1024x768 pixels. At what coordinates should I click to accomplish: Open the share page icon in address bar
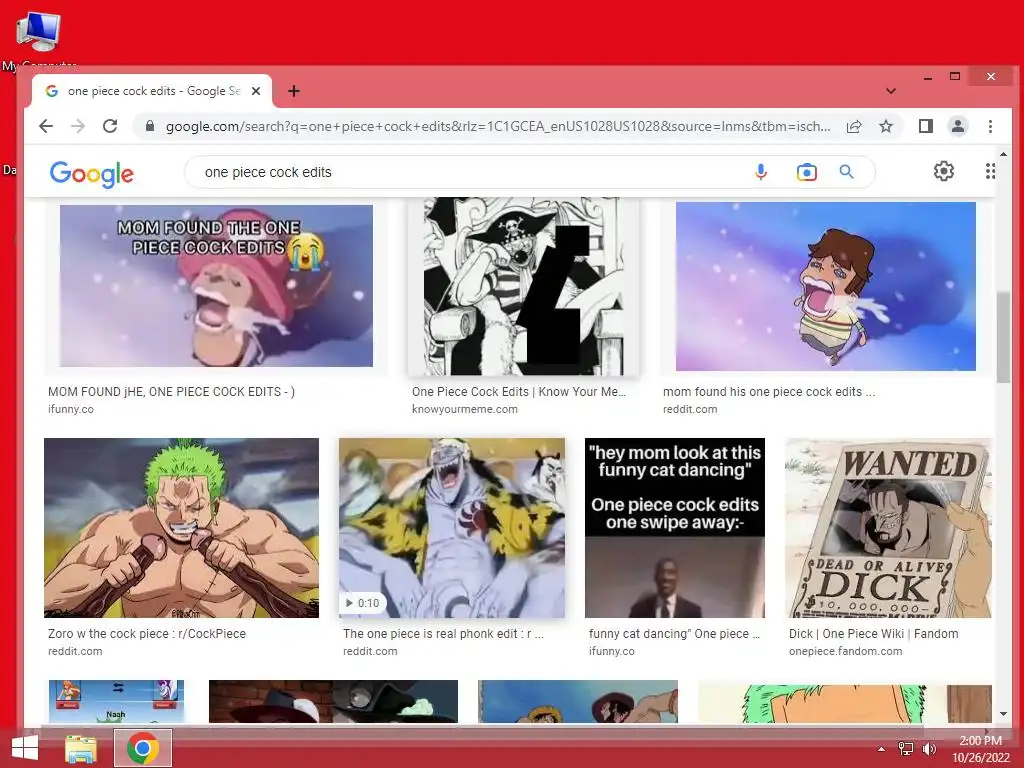(x=854, y=126)
